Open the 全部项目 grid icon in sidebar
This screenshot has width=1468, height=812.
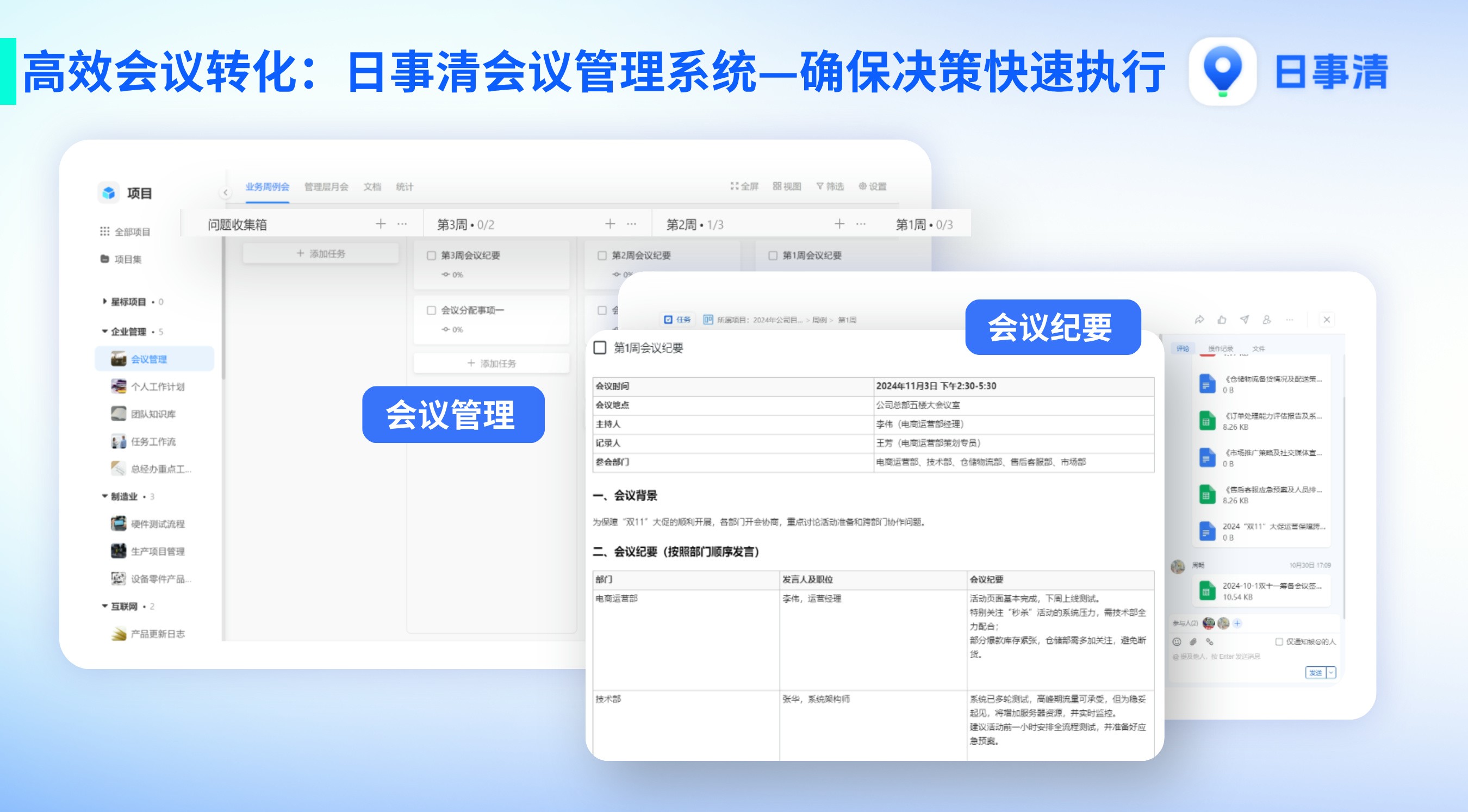point(105,232)
